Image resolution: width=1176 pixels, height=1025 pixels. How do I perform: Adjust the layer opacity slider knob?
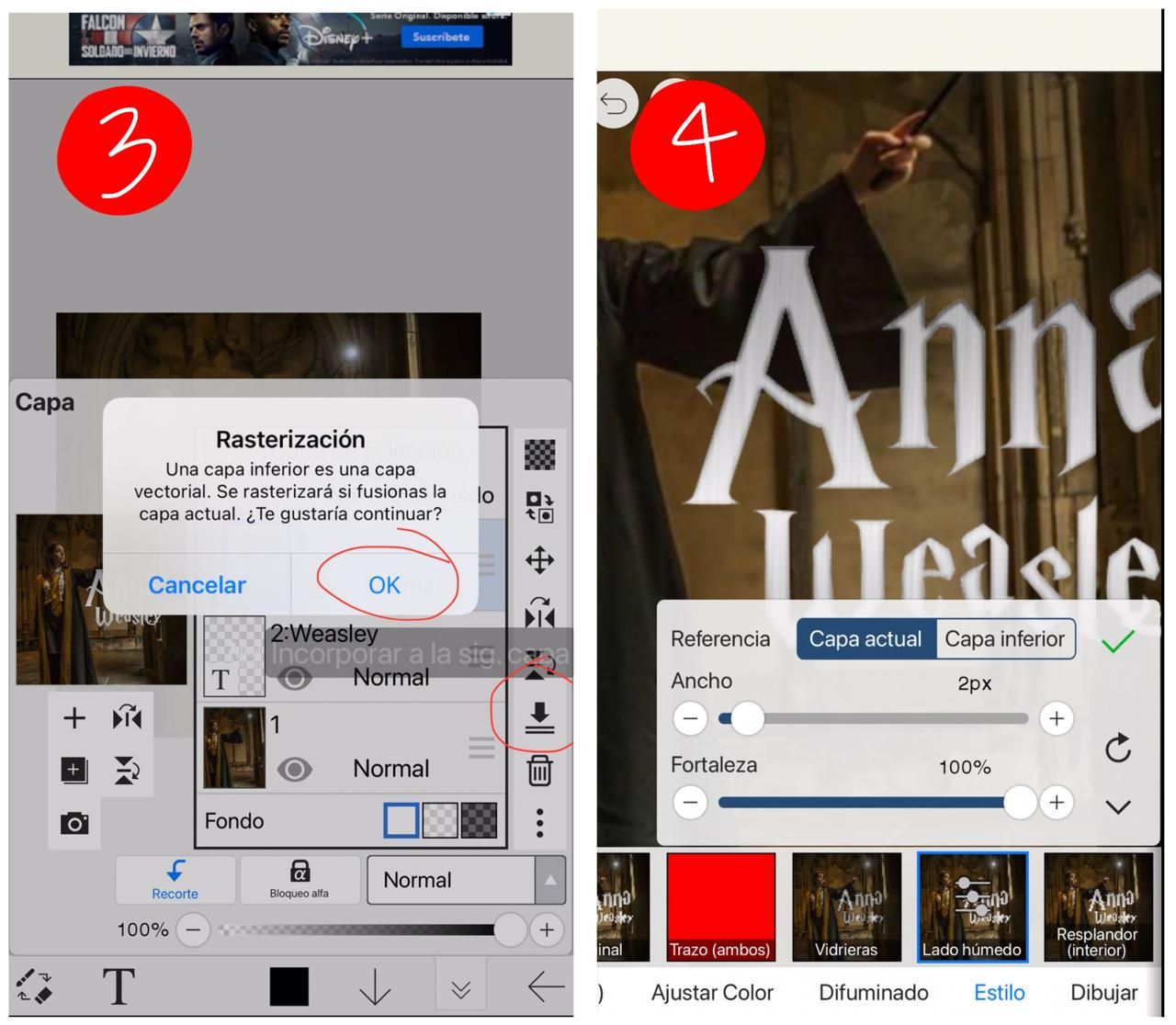(509, 929)
